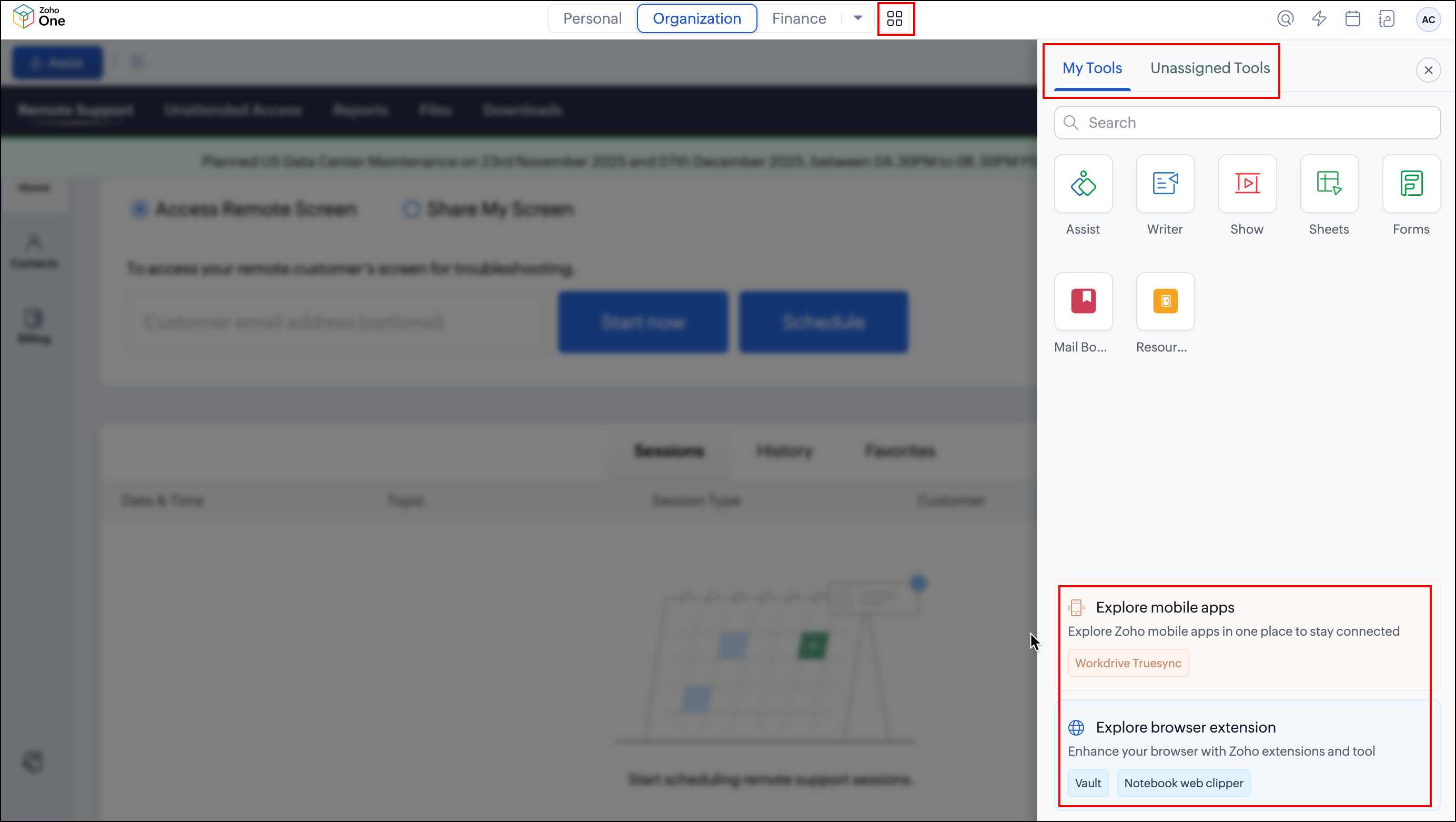Open the calendar icon in header

click(1352, 19)
